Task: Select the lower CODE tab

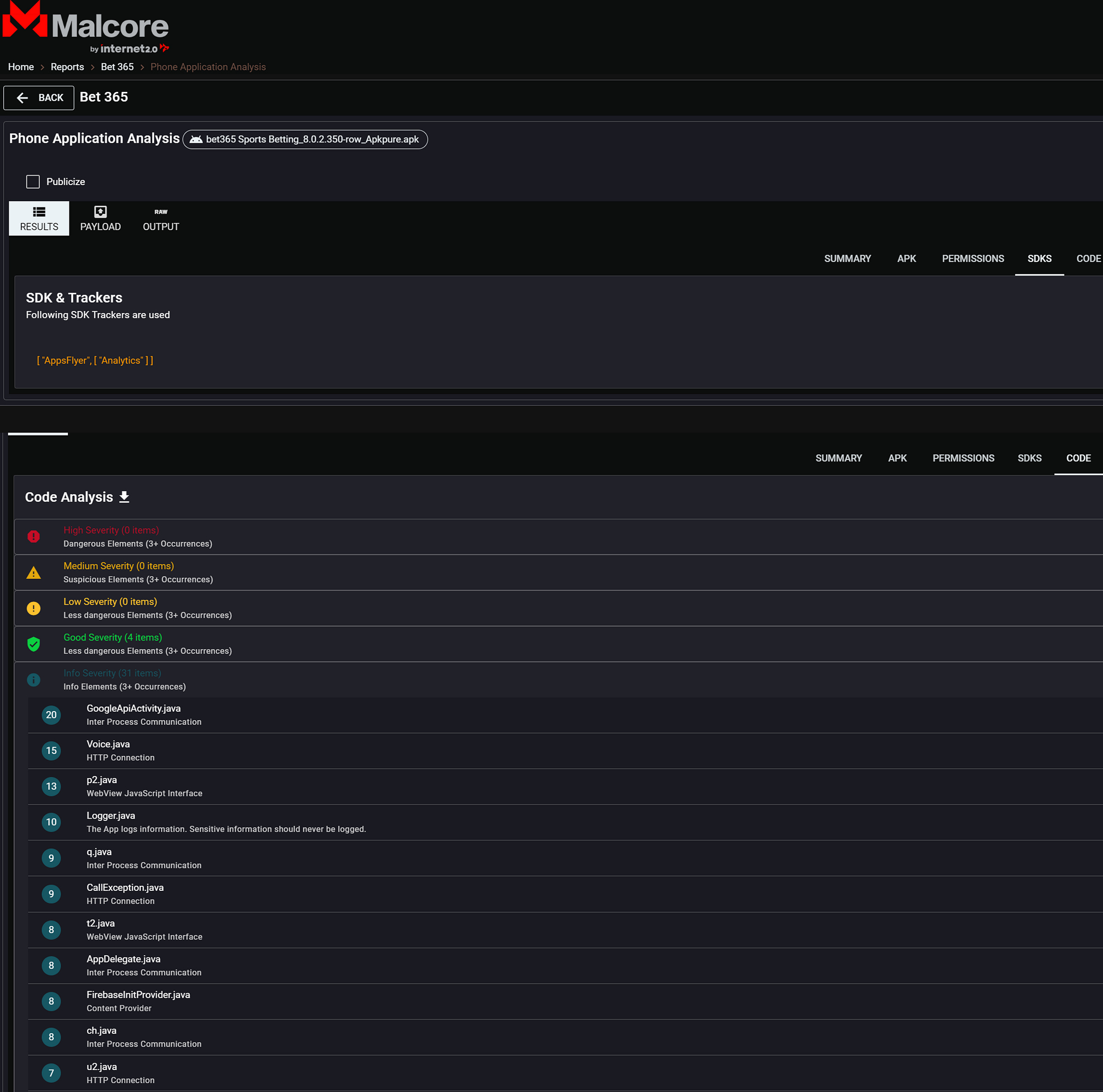Action: point(1079,458)
